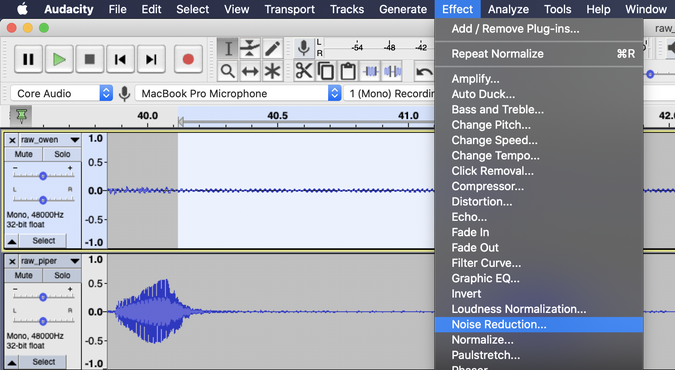The height and width of the screenshot is (370, 675).
Task: Click Silence audio selection icon
Action: (x=392, y=71)
